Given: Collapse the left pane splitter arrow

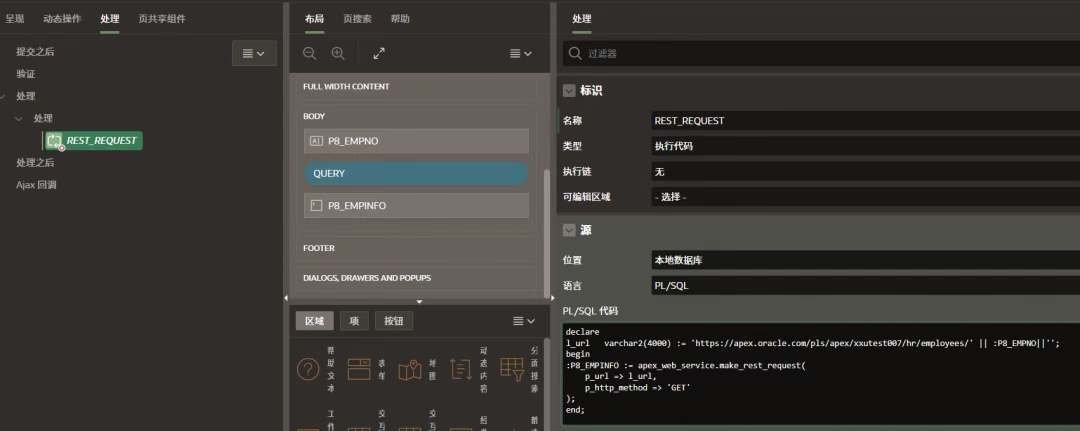Looking at the screenshot, I should tap(286, 297).
